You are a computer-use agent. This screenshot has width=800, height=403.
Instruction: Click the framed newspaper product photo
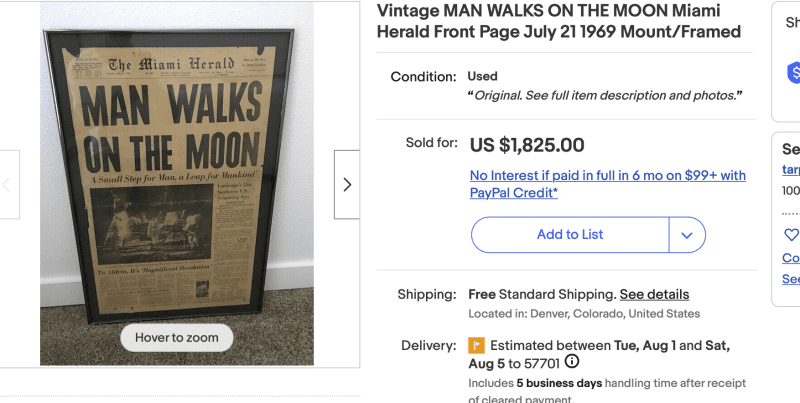pyautogui.click(x=175, y=170)
